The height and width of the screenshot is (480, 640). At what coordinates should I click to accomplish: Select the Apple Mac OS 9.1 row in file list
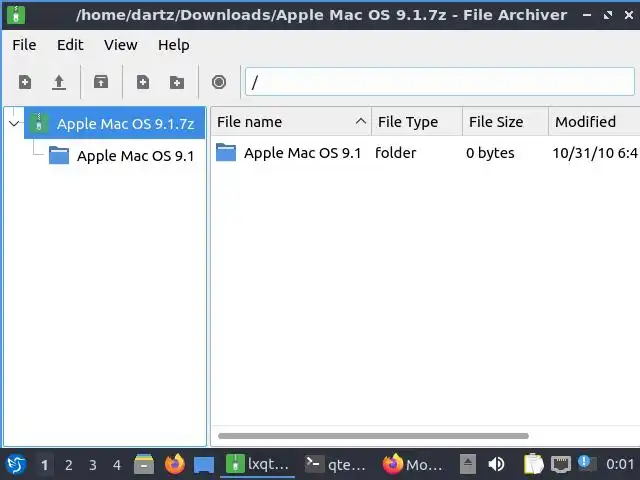point(426,153)
